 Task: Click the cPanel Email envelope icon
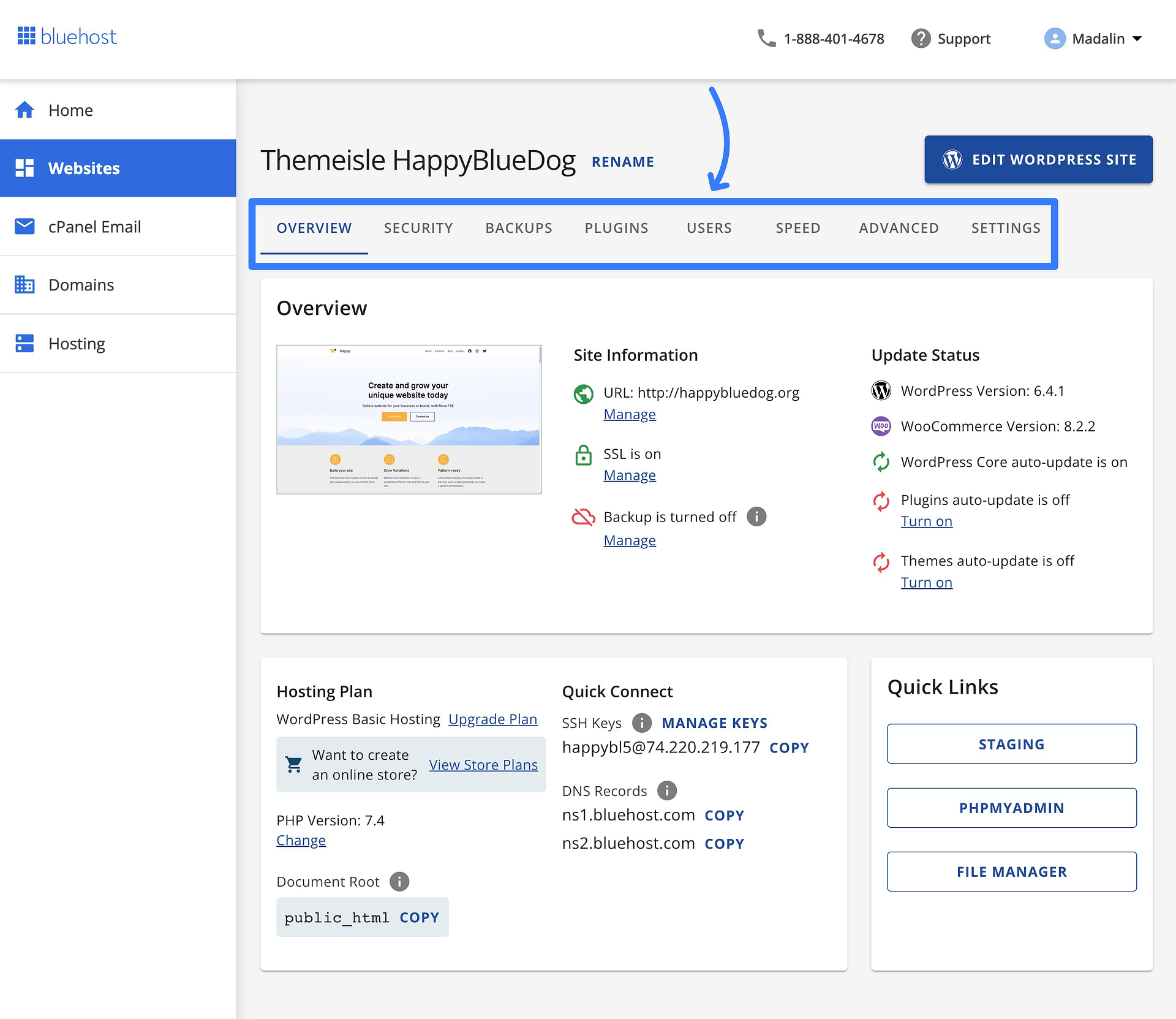pyautogui.click(x=24, y=227)
